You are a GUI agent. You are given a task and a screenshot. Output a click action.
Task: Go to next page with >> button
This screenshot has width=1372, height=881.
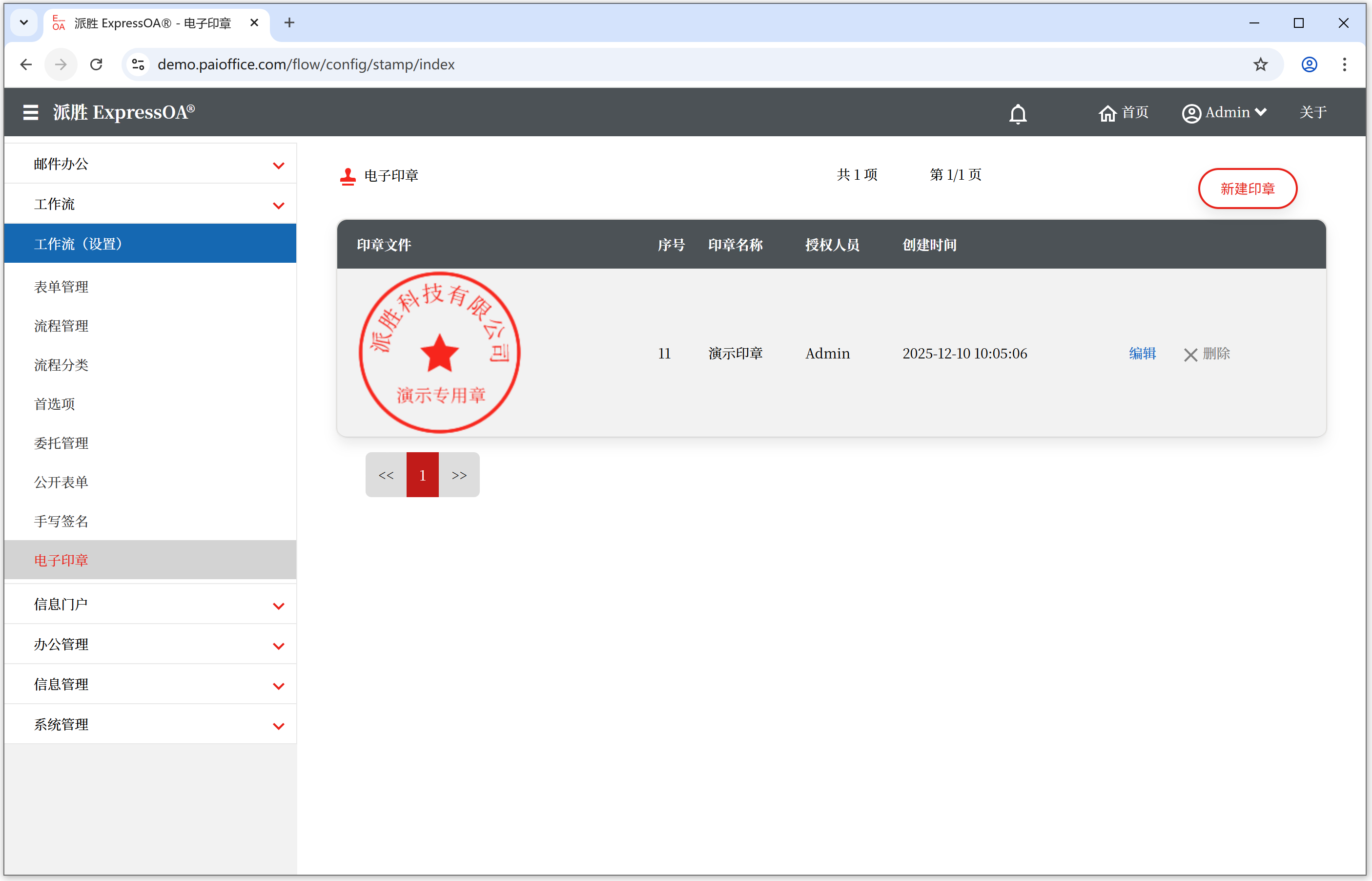click(459, 475)
